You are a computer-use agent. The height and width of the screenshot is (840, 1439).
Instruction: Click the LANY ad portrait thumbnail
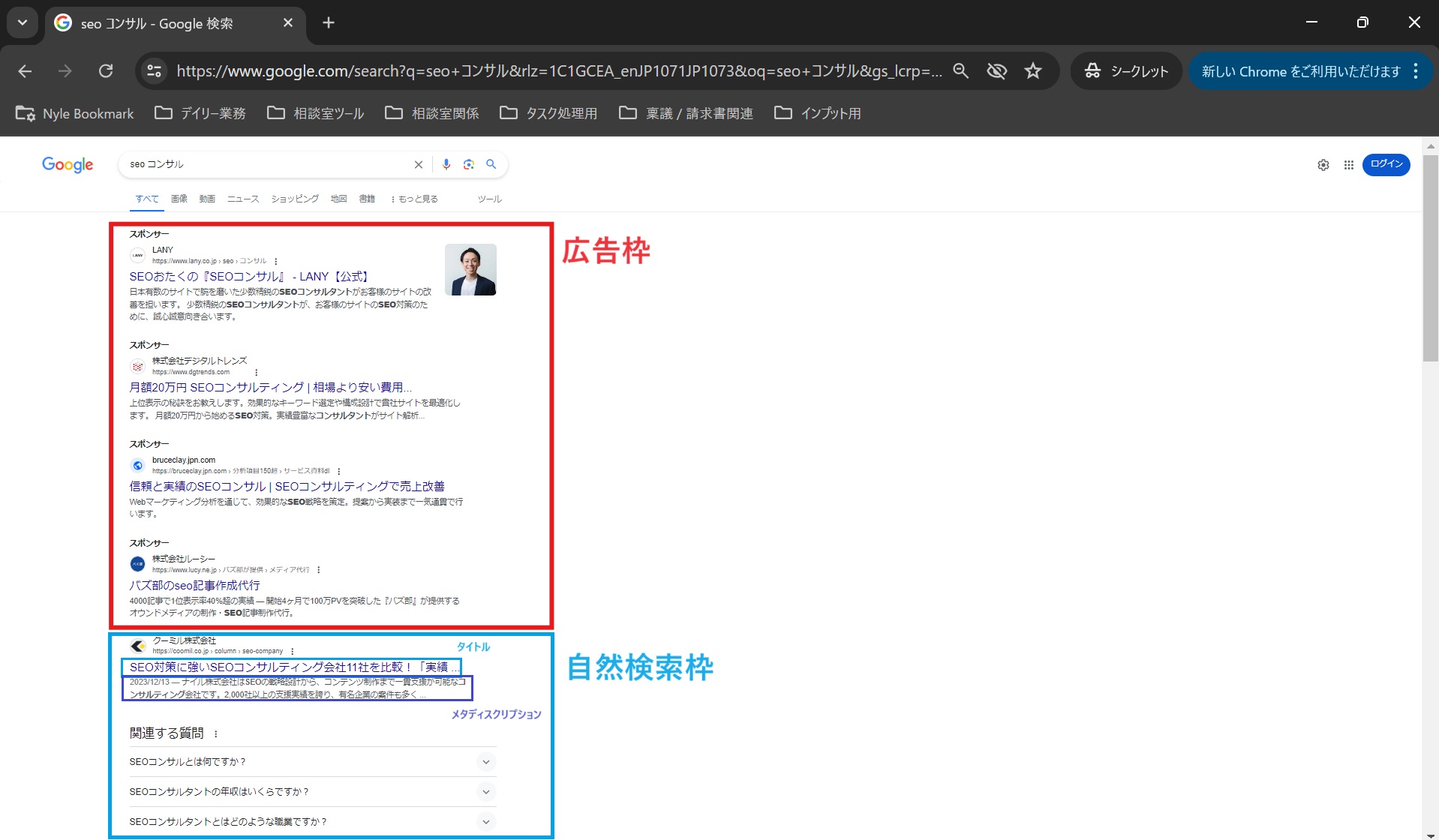(470, 269)
